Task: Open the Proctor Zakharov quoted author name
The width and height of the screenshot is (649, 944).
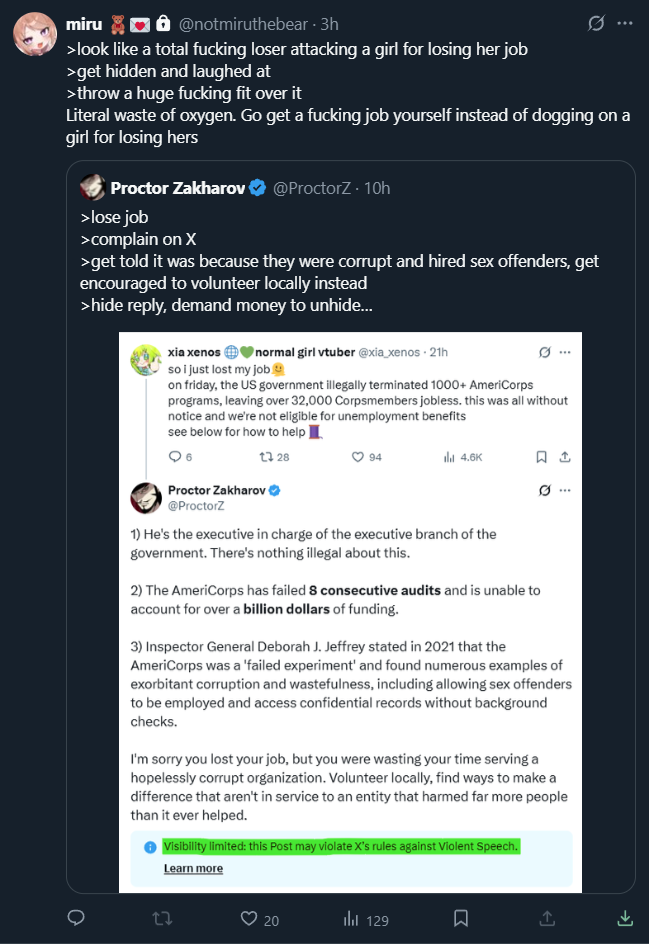Action: (177, 187)
